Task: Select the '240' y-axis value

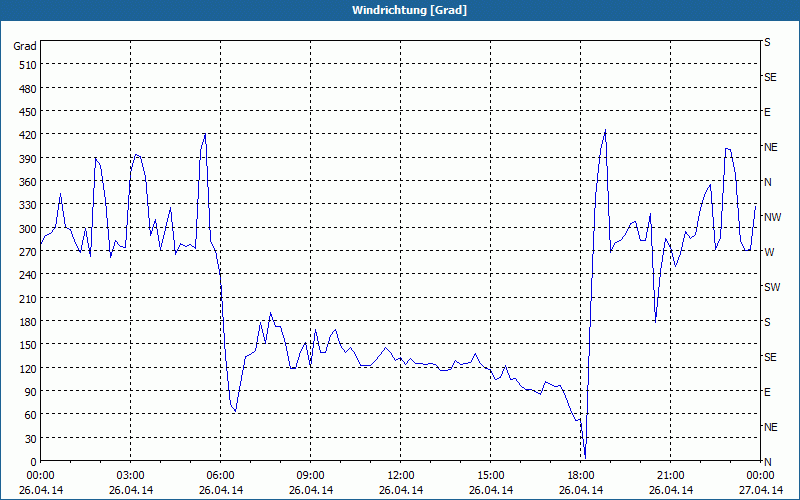Action: (28, 275)
